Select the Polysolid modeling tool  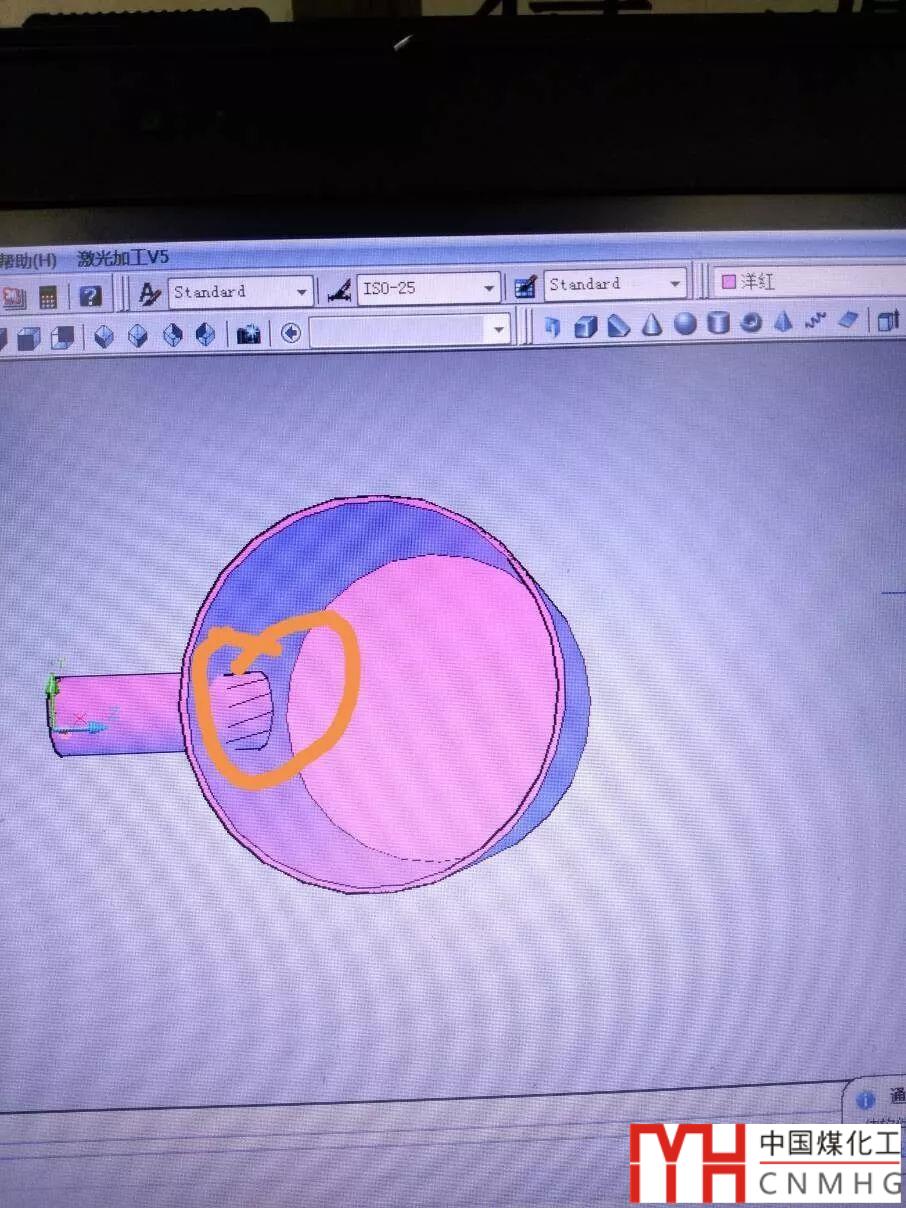pos(553,326)
